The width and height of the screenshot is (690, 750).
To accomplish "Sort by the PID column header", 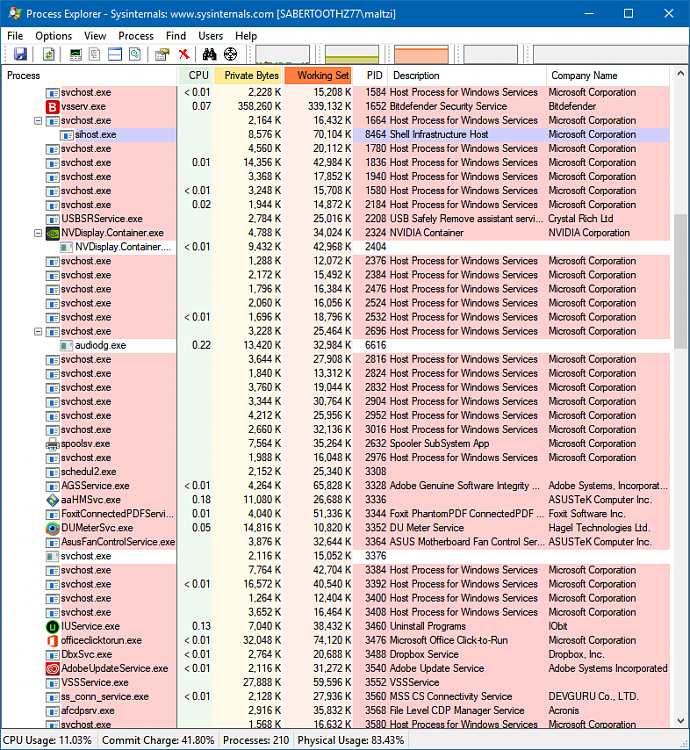I will [x=371, y=76].
